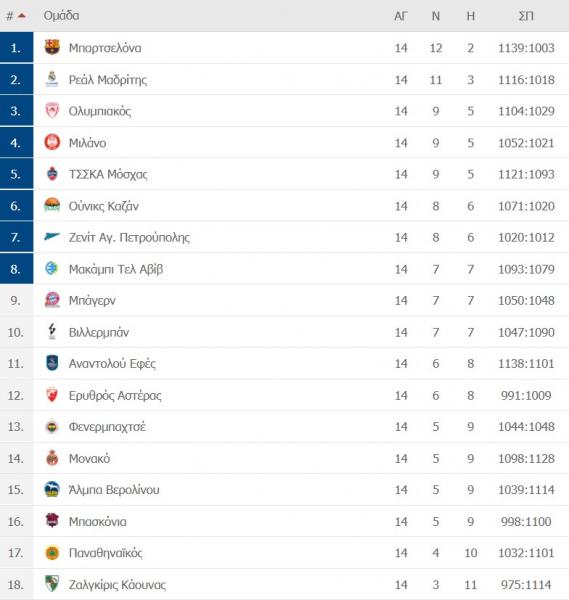The image size is (569, 600).
Task: Sort table by Ομάδα column header
Action: (61, 16)
